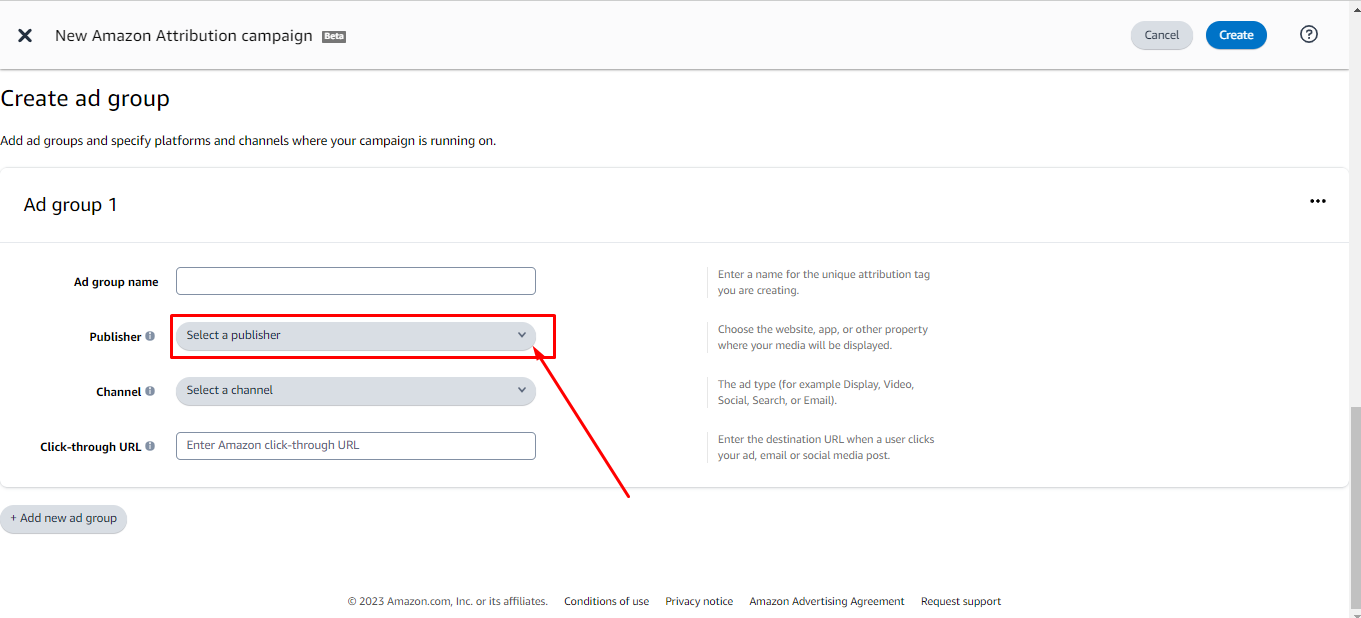Click the Publisher info icon
Image resolution: width=1361 pixels, height=618 pixels.
(x=150, y=336)
